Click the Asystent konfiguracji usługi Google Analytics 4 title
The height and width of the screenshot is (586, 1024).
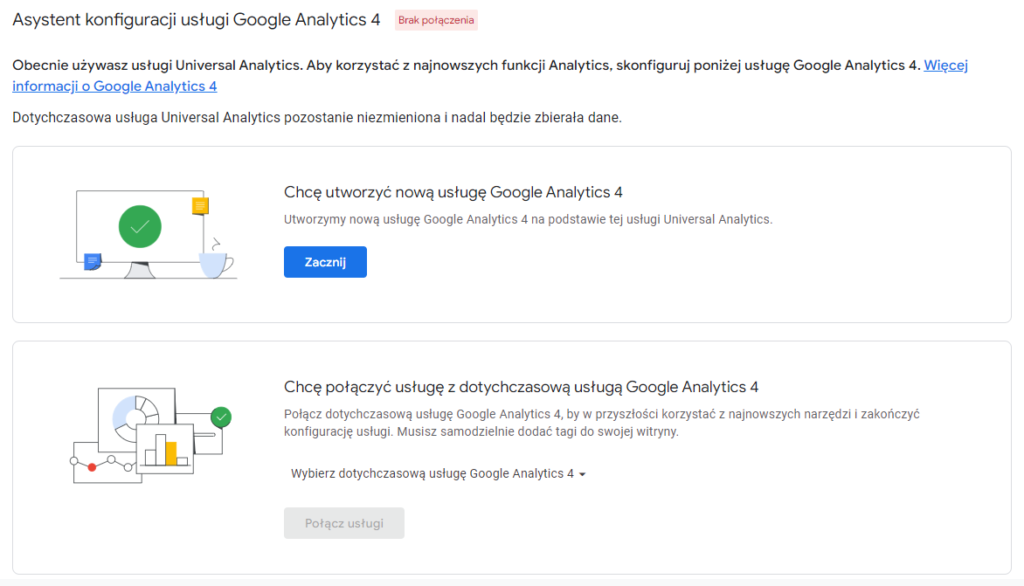(x=196, y=20)
